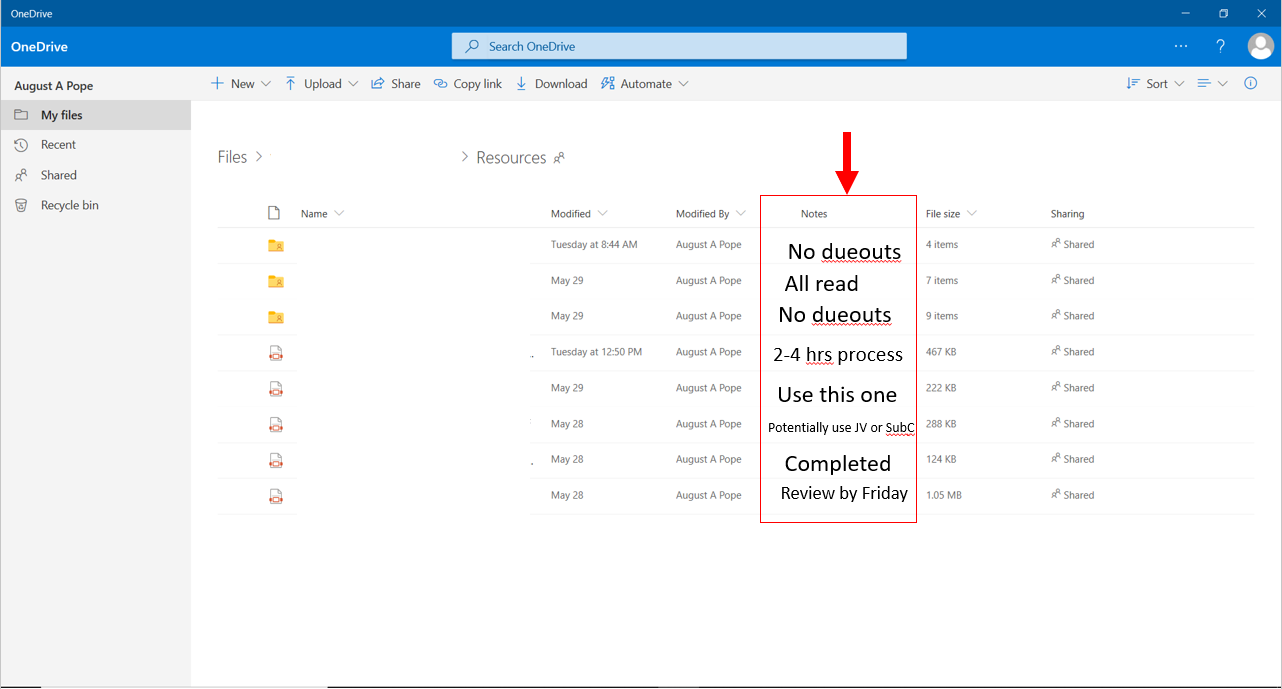The width and height of the screenshot is (1282, 689).
Task: Open the more options ellipsis next to search
Action: 1181,46
